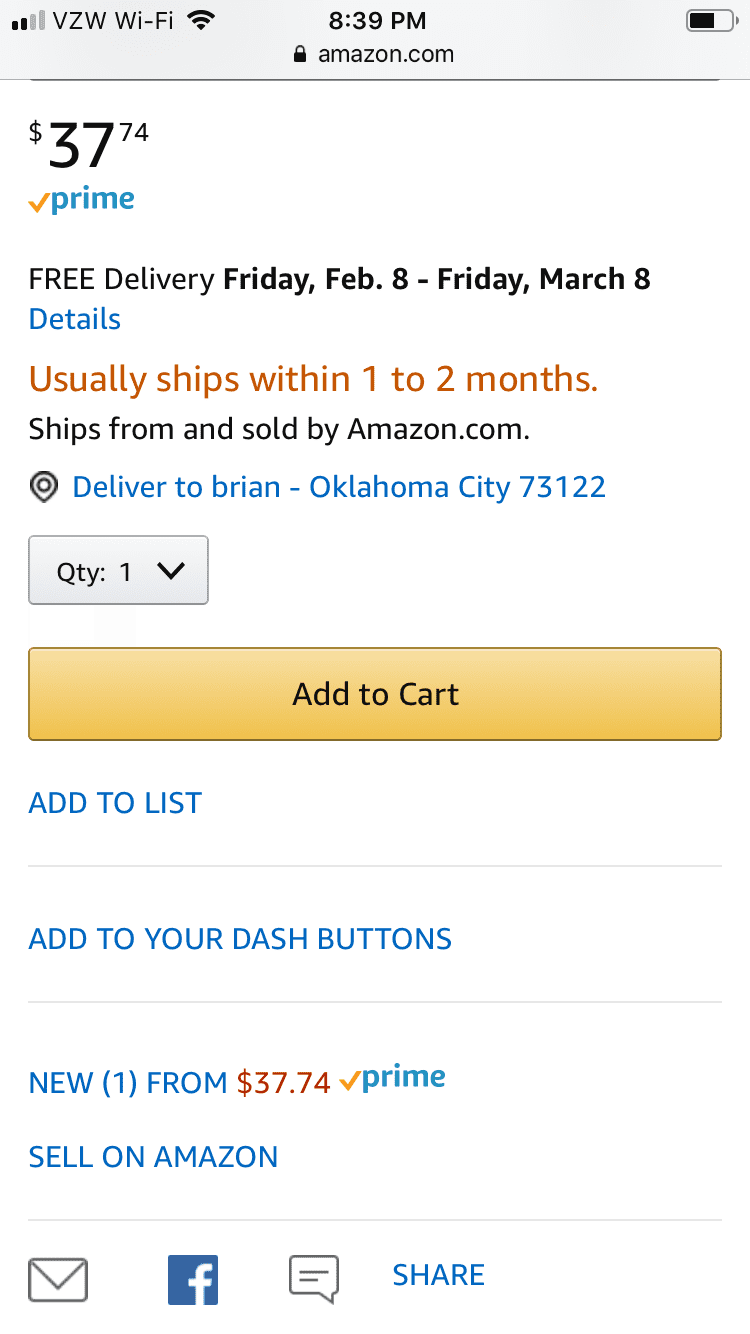Tap the Wi-Fi status icon
Viewport: 750px width, 1334px height.
[202, 20]
